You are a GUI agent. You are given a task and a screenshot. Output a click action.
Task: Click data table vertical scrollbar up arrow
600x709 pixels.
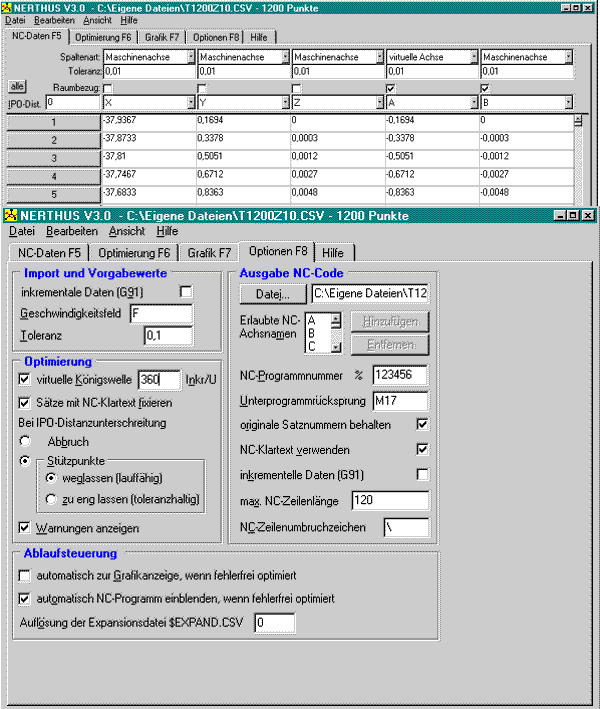click(577, 120)
